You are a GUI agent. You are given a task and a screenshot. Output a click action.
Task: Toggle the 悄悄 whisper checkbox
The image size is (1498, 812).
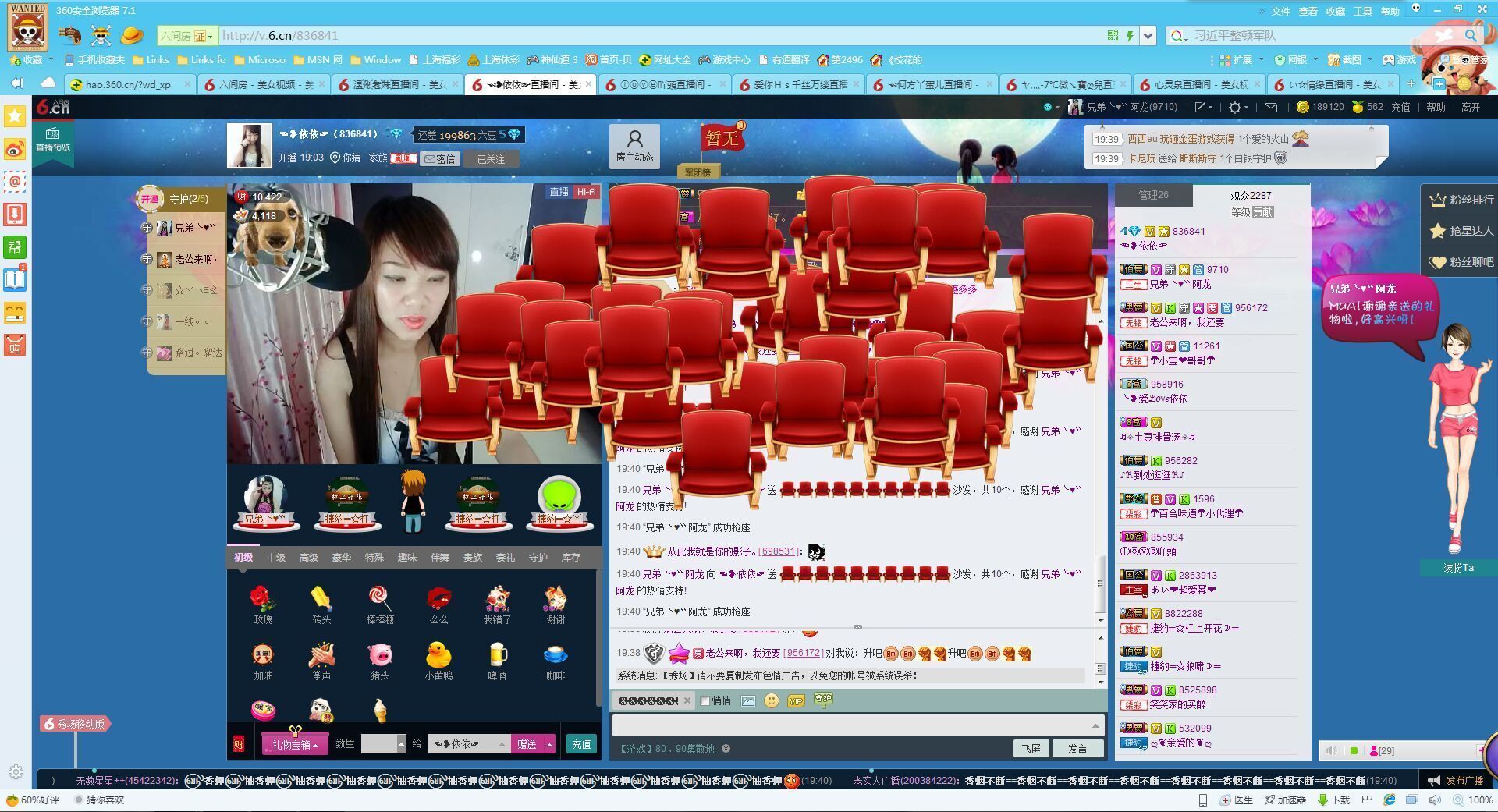coord(705,700)
